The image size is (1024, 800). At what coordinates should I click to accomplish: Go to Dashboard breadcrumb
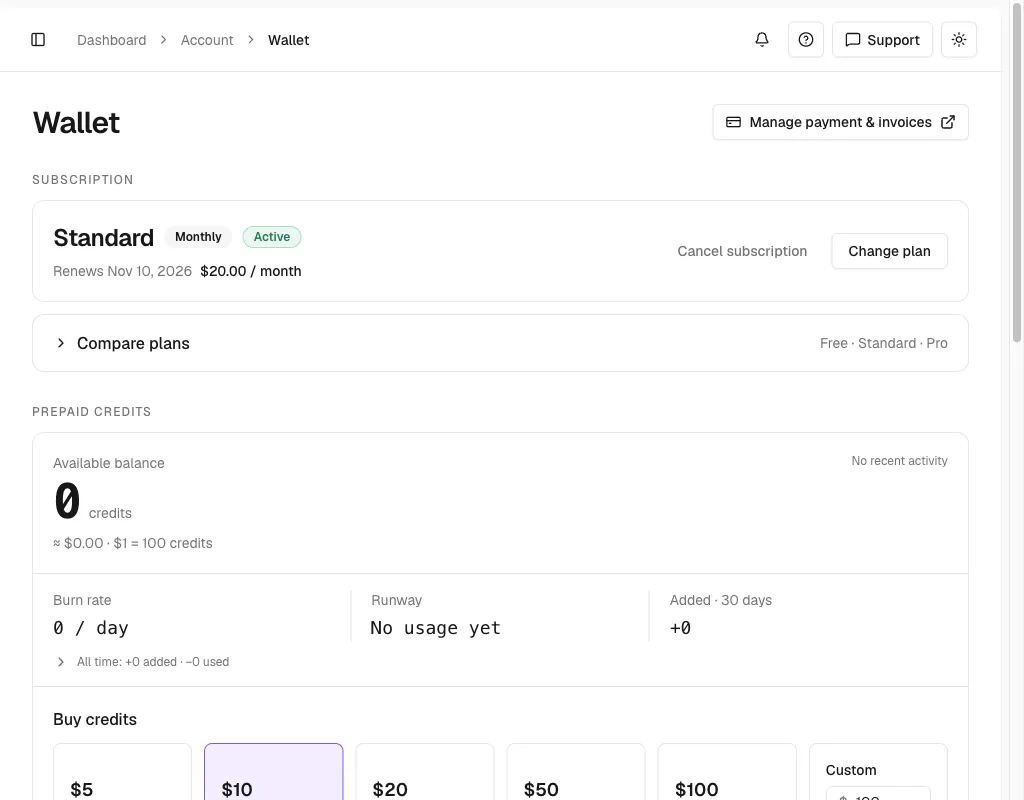[x=112, y=40]
